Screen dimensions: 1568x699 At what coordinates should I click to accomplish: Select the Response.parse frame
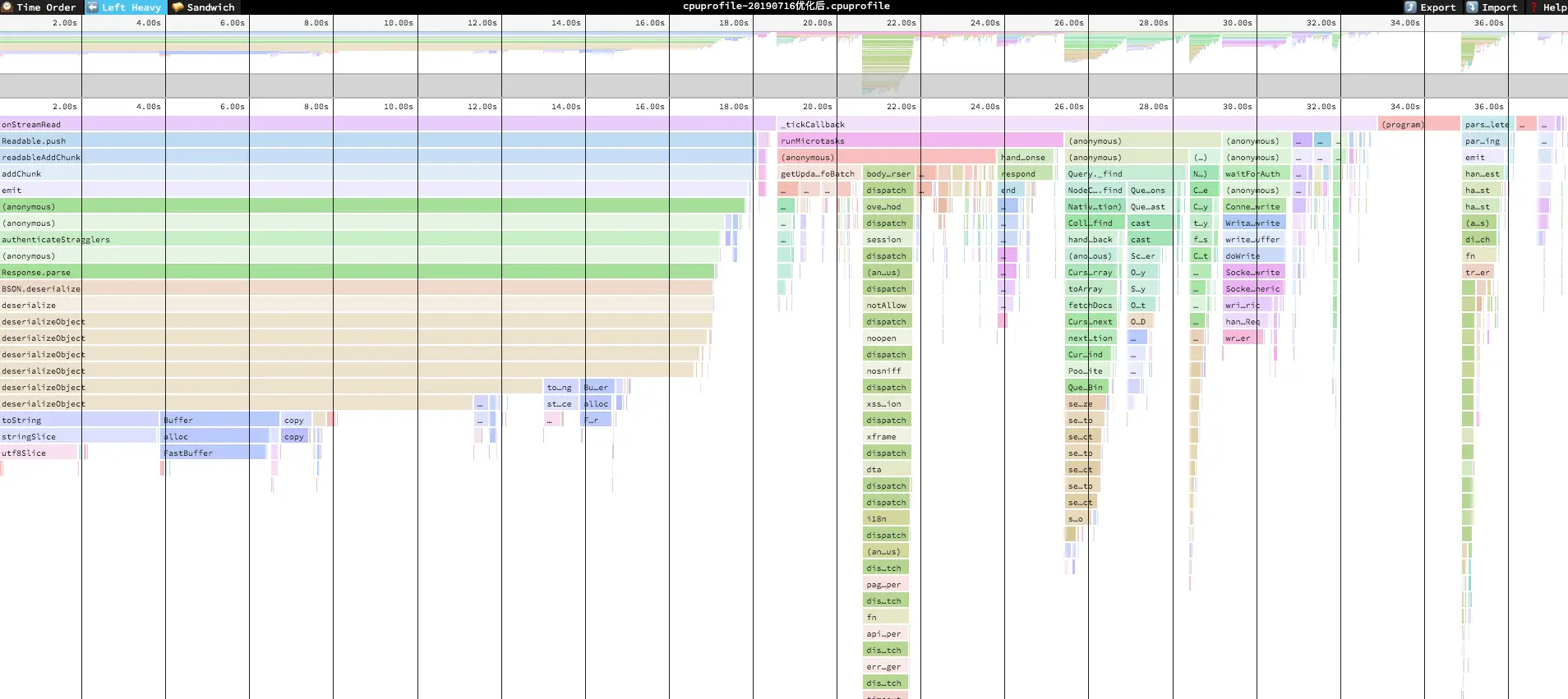(357, 272)
